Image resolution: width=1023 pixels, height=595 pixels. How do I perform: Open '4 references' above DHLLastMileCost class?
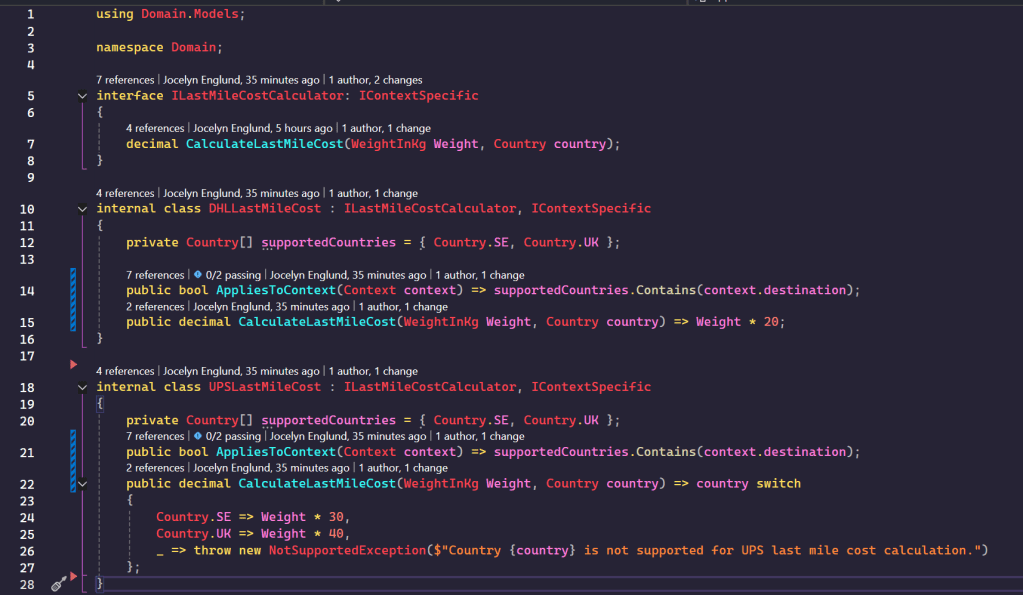[125, 193]
